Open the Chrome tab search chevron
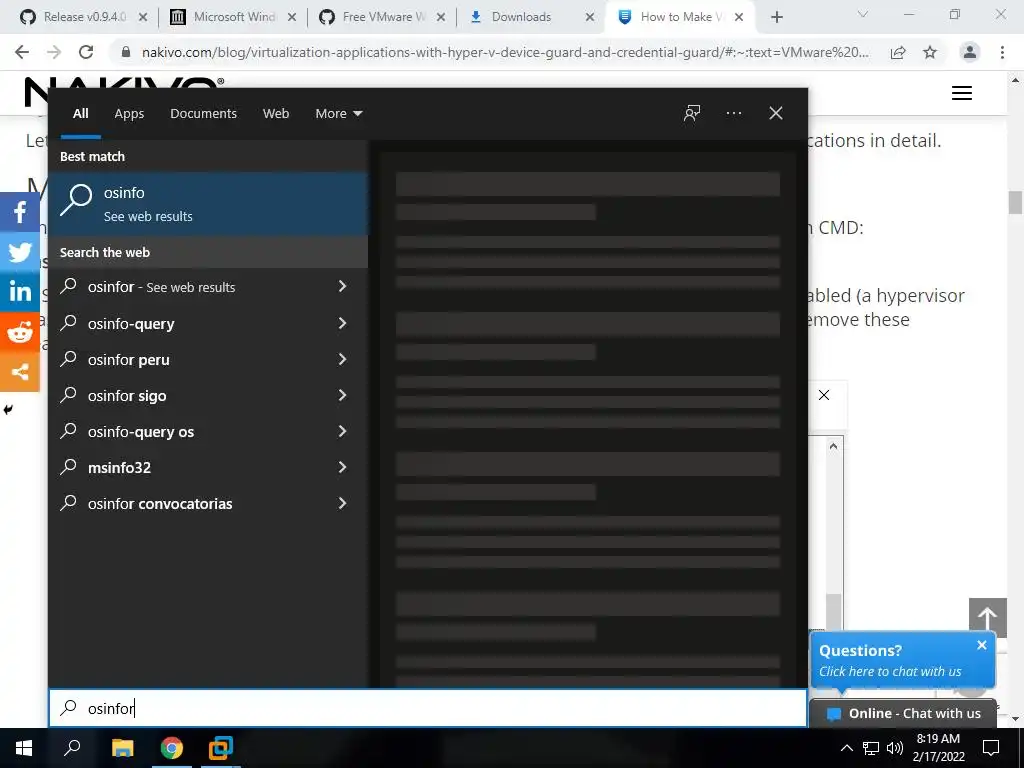The image size is (1024, 768). click(x=863, y=14)
